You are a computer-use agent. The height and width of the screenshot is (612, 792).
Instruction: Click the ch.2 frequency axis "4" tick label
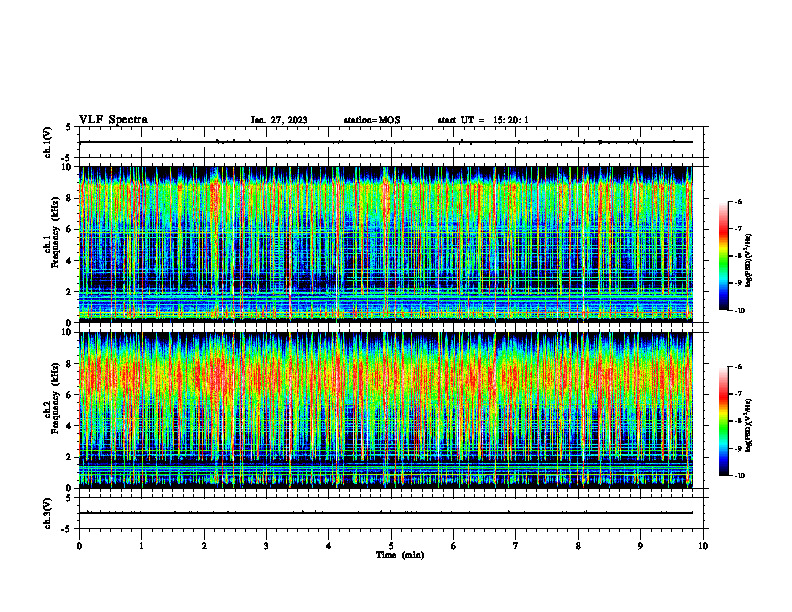pos(69,426)
